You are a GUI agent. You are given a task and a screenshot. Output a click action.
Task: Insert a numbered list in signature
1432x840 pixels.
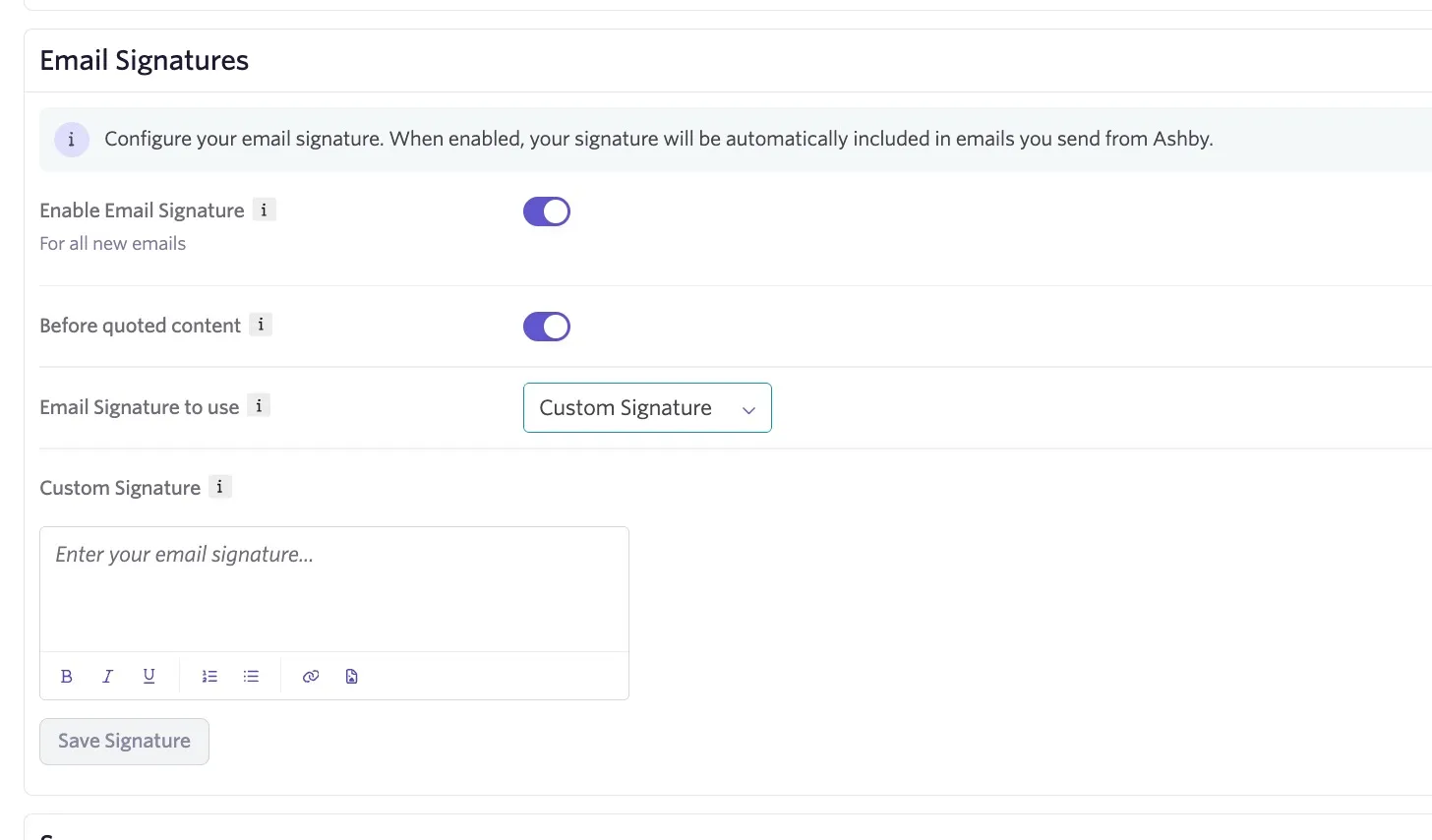click(x=209, y=676)
